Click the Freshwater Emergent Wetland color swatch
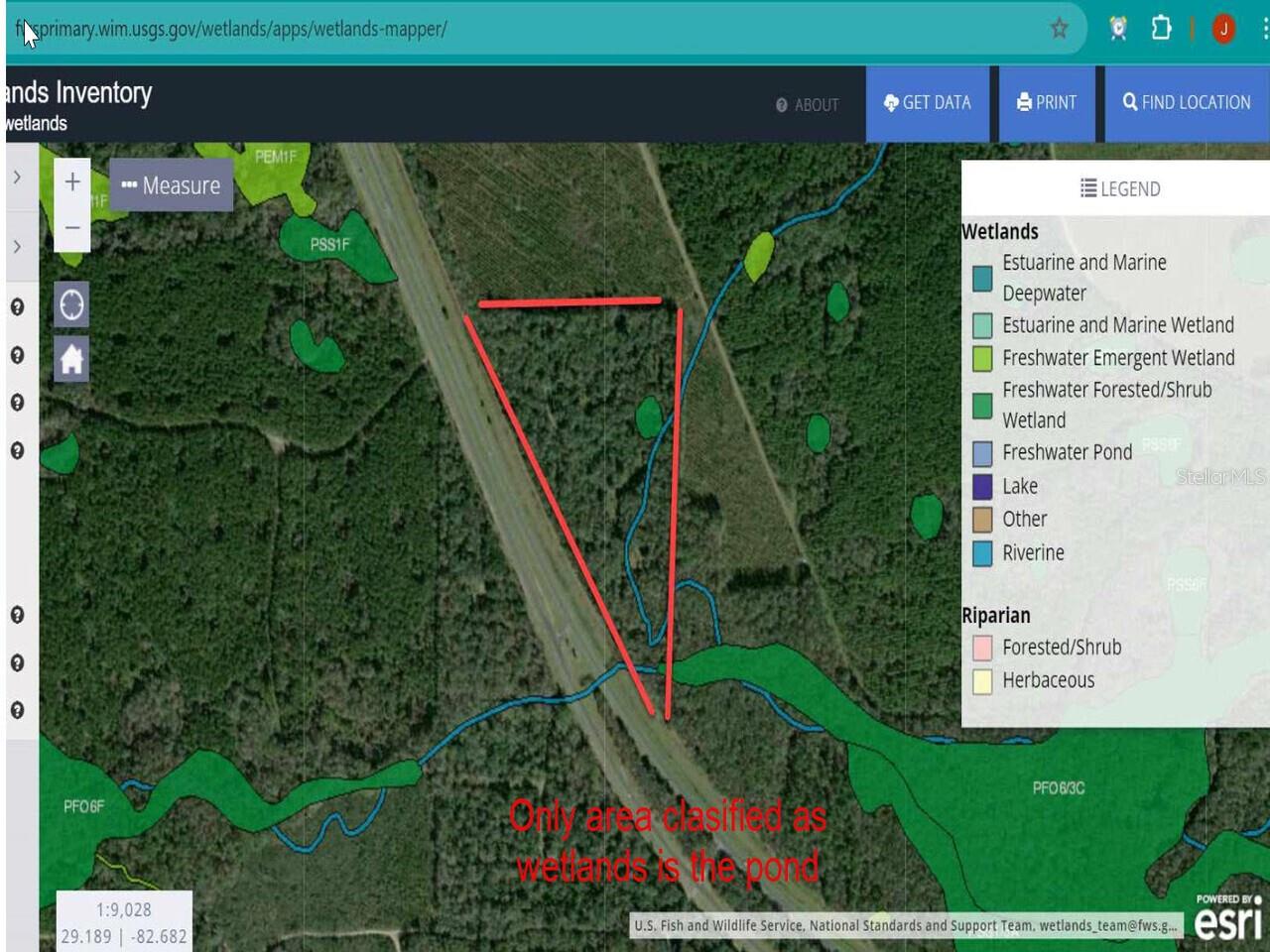The width and height of the screenshot is (1270, 952). coord(982,358)
